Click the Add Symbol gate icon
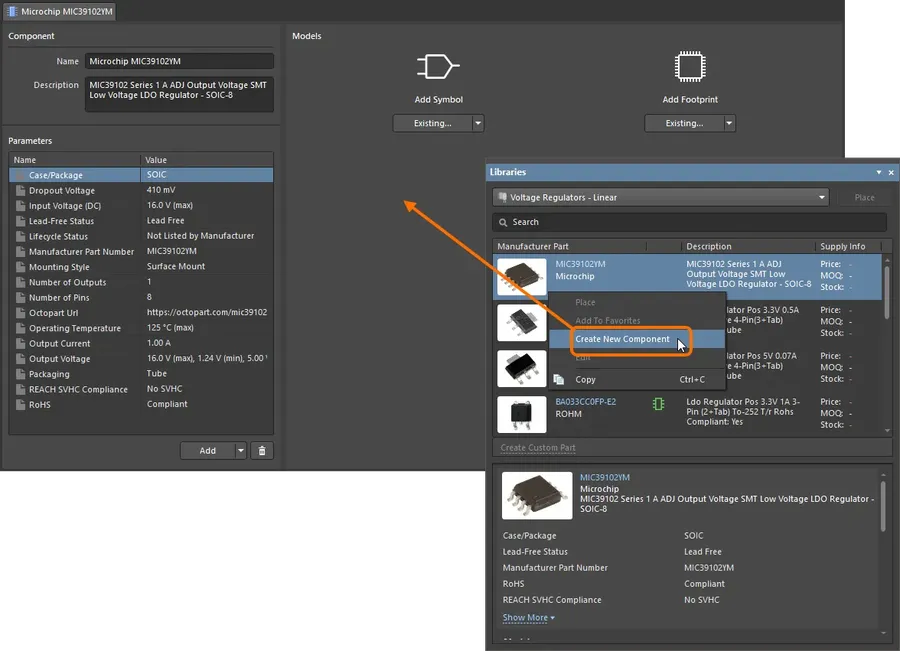 tap(438, 67)
